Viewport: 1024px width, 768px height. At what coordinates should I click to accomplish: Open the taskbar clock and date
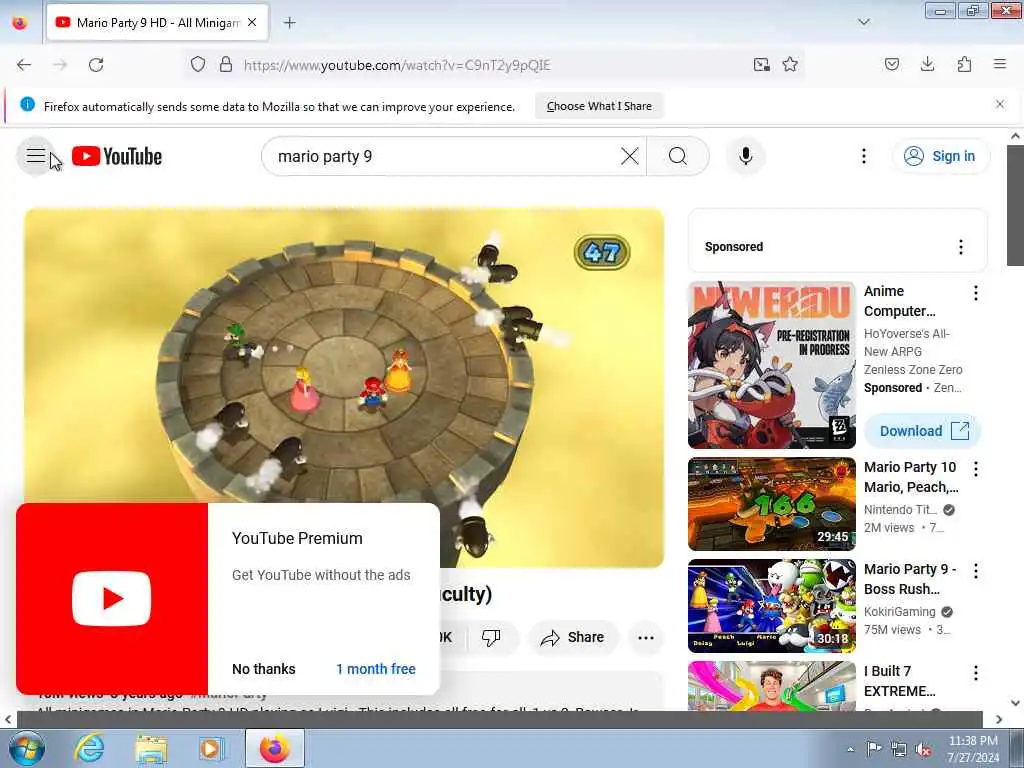tap(972, 748)
